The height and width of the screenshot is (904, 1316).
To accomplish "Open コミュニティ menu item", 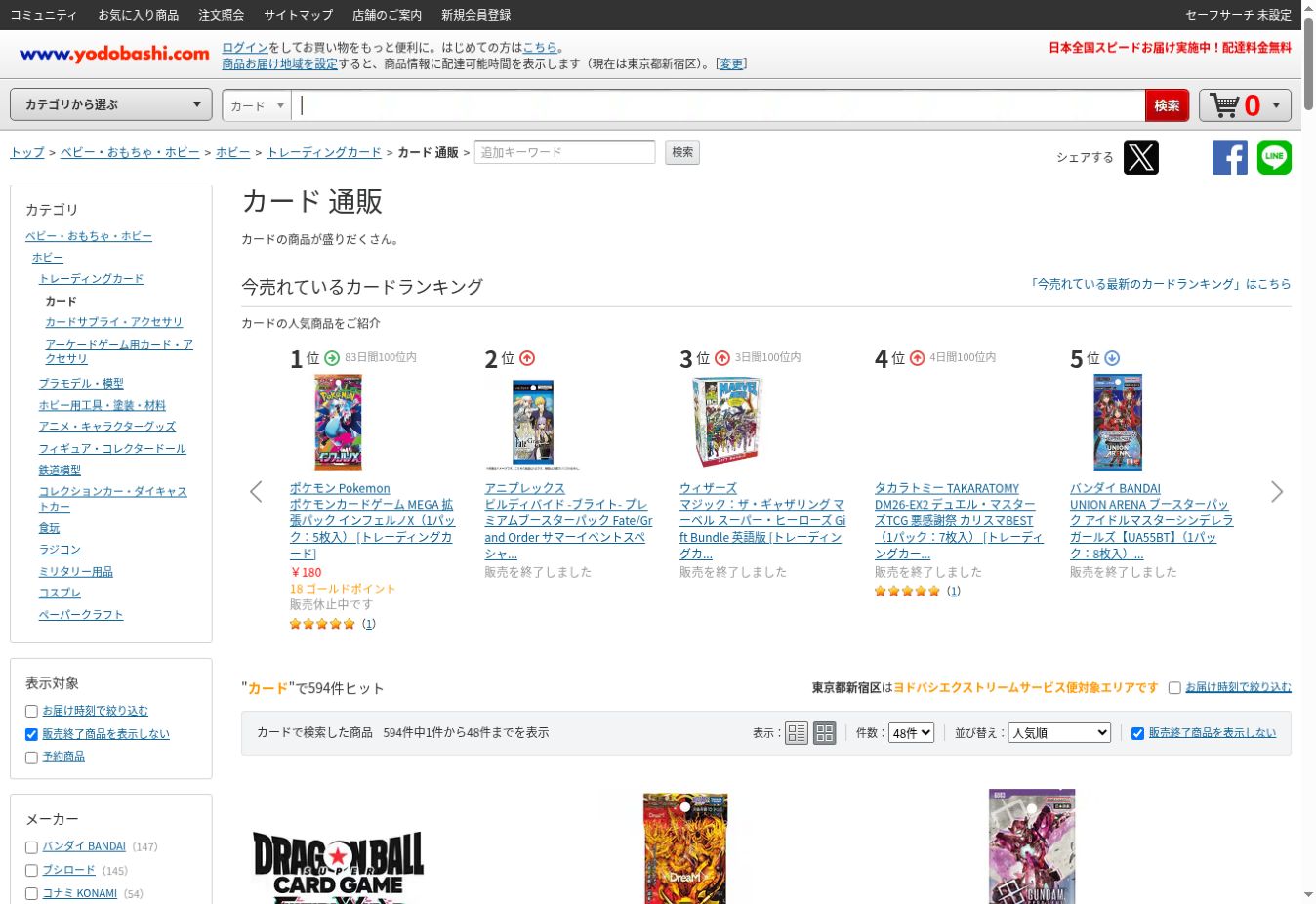I will pyautogui.click(x=44, y=15).
